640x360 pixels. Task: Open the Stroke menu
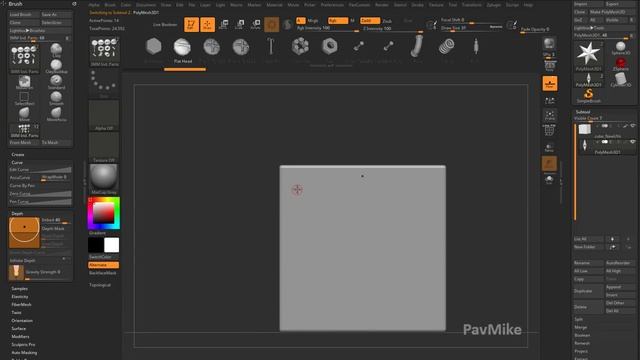tap(417, 5)
